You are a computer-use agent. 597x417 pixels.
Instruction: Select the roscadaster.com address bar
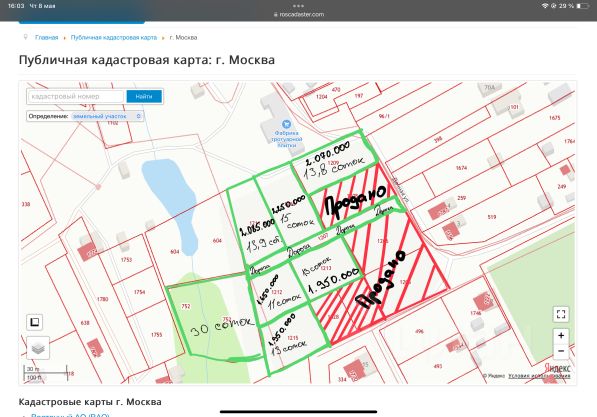[298, 14]
